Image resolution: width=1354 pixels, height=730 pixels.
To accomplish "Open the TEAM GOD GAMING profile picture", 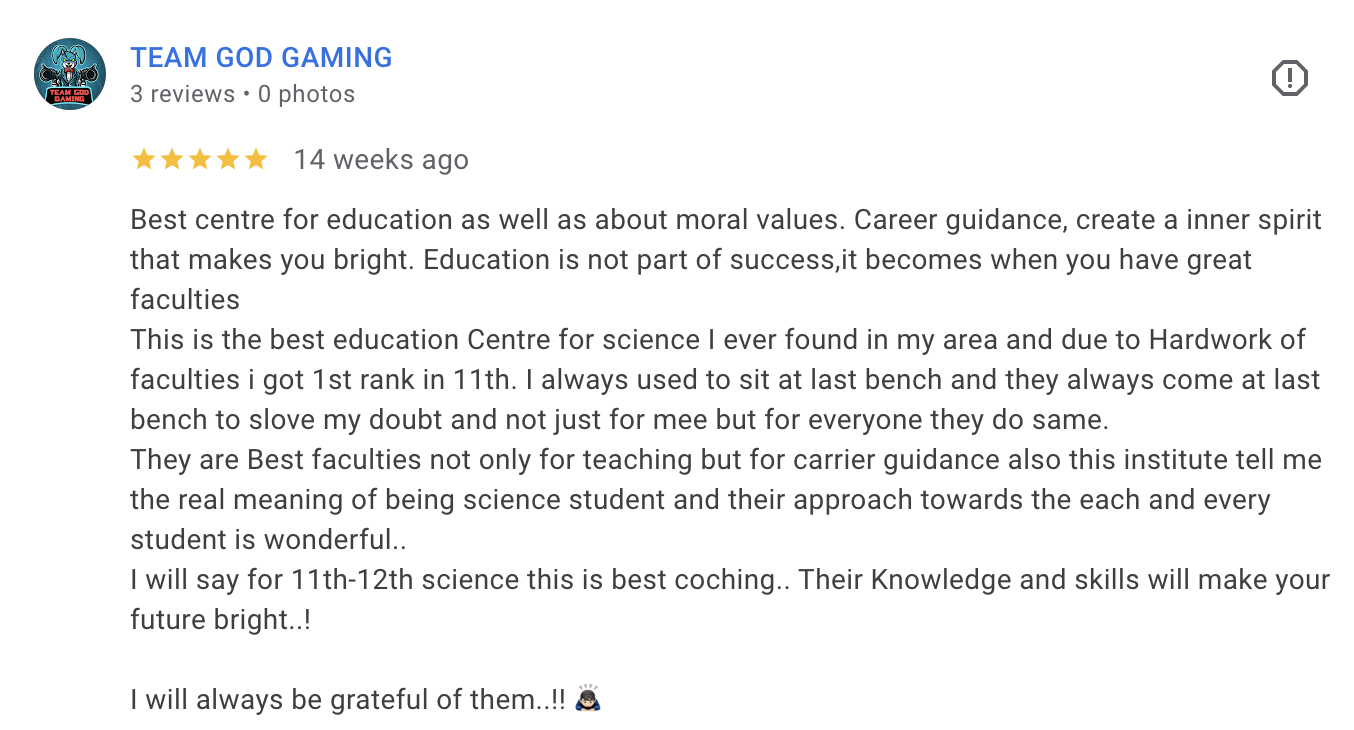I will tap(70, 74).
